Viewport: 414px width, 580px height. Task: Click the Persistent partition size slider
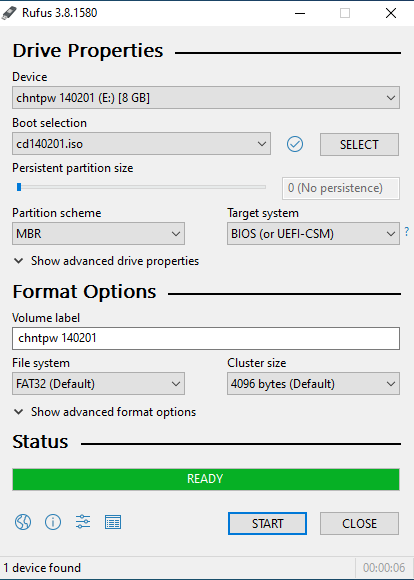pos(141,187)
